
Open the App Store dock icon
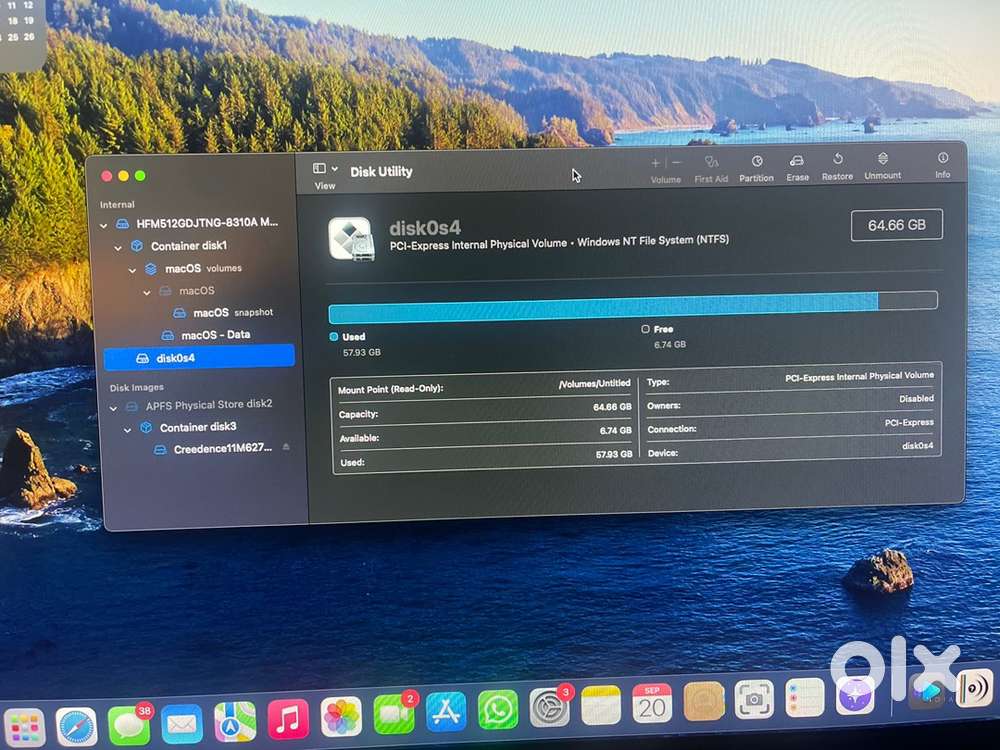[446, 712]
